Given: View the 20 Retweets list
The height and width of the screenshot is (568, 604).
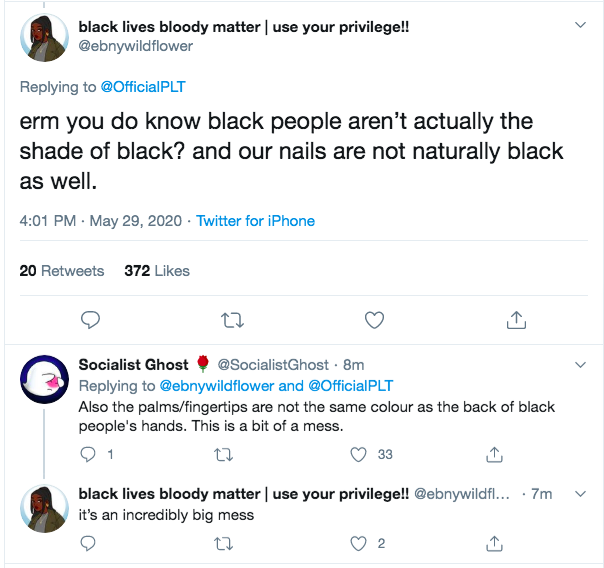Looking at the screenshot, I should pos(62,271).
